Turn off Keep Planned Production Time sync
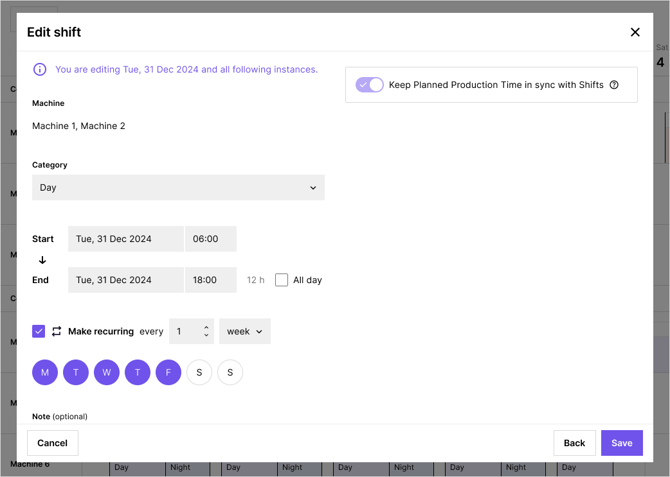 click(x=370, y=85)
